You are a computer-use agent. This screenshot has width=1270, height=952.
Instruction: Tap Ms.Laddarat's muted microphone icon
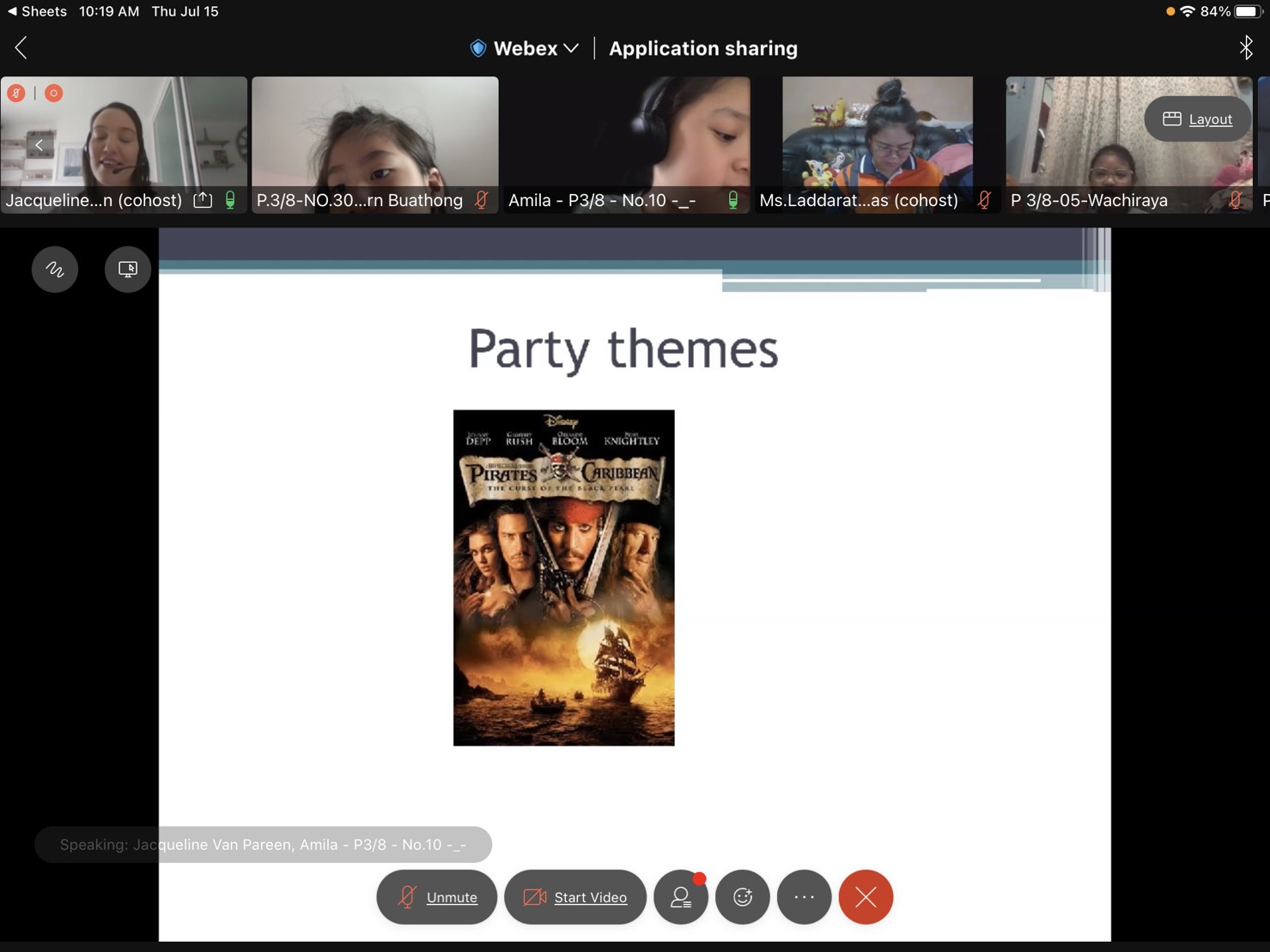[985, 200]
